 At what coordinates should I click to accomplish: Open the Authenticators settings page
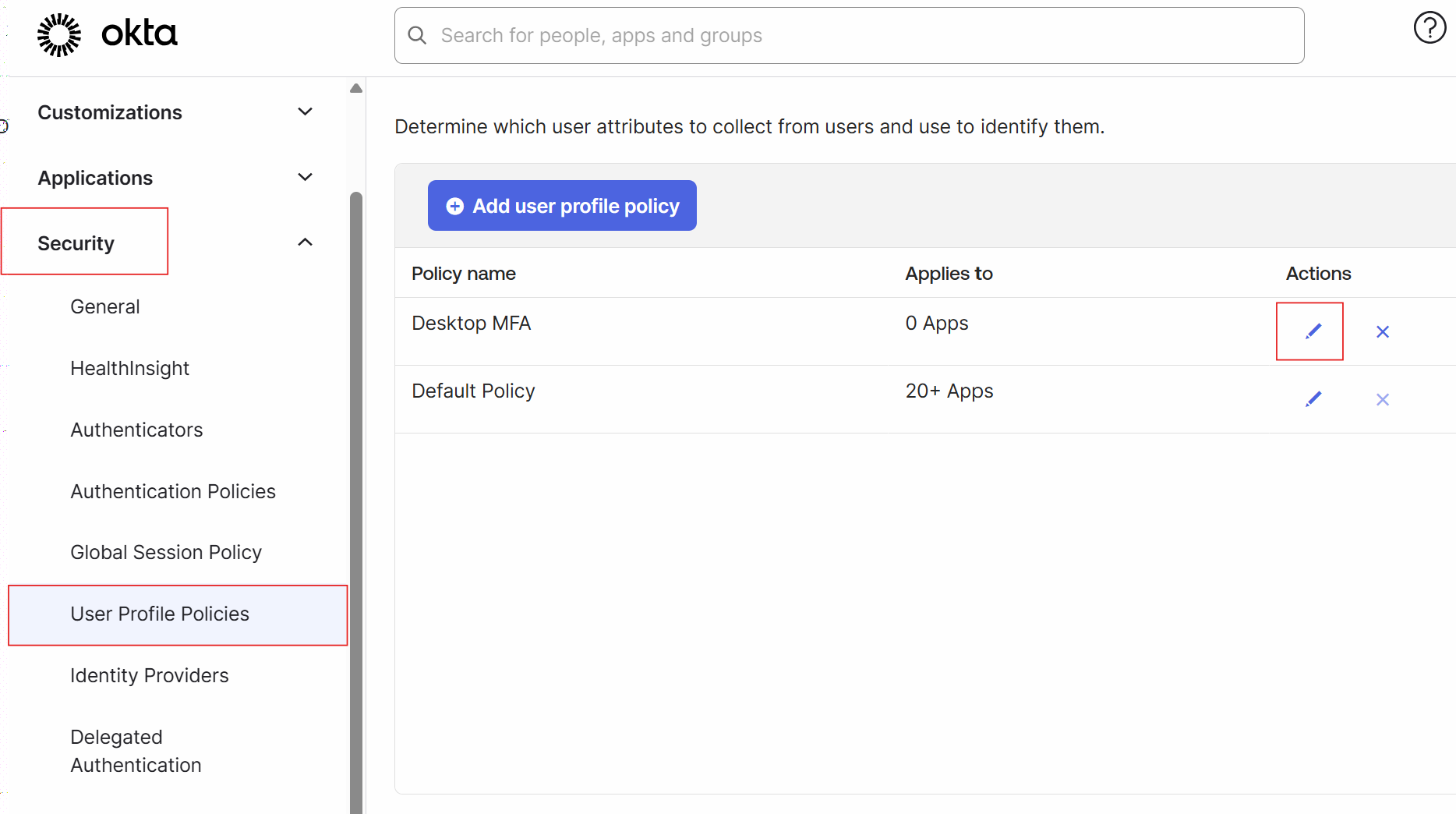[136, 430]
